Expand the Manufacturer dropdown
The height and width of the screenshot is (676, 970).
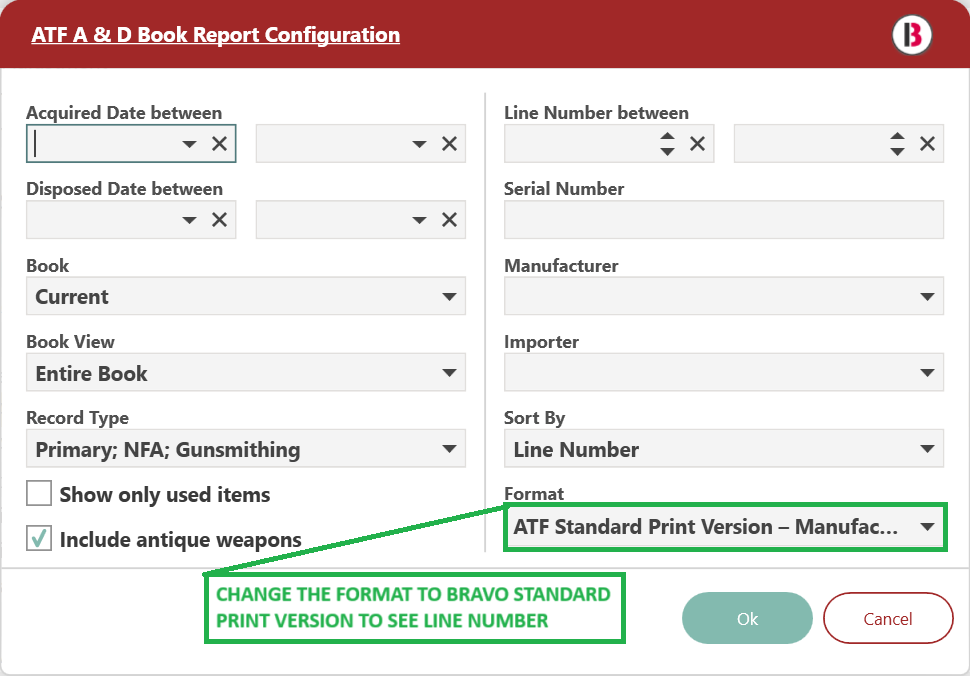(724, 296)
